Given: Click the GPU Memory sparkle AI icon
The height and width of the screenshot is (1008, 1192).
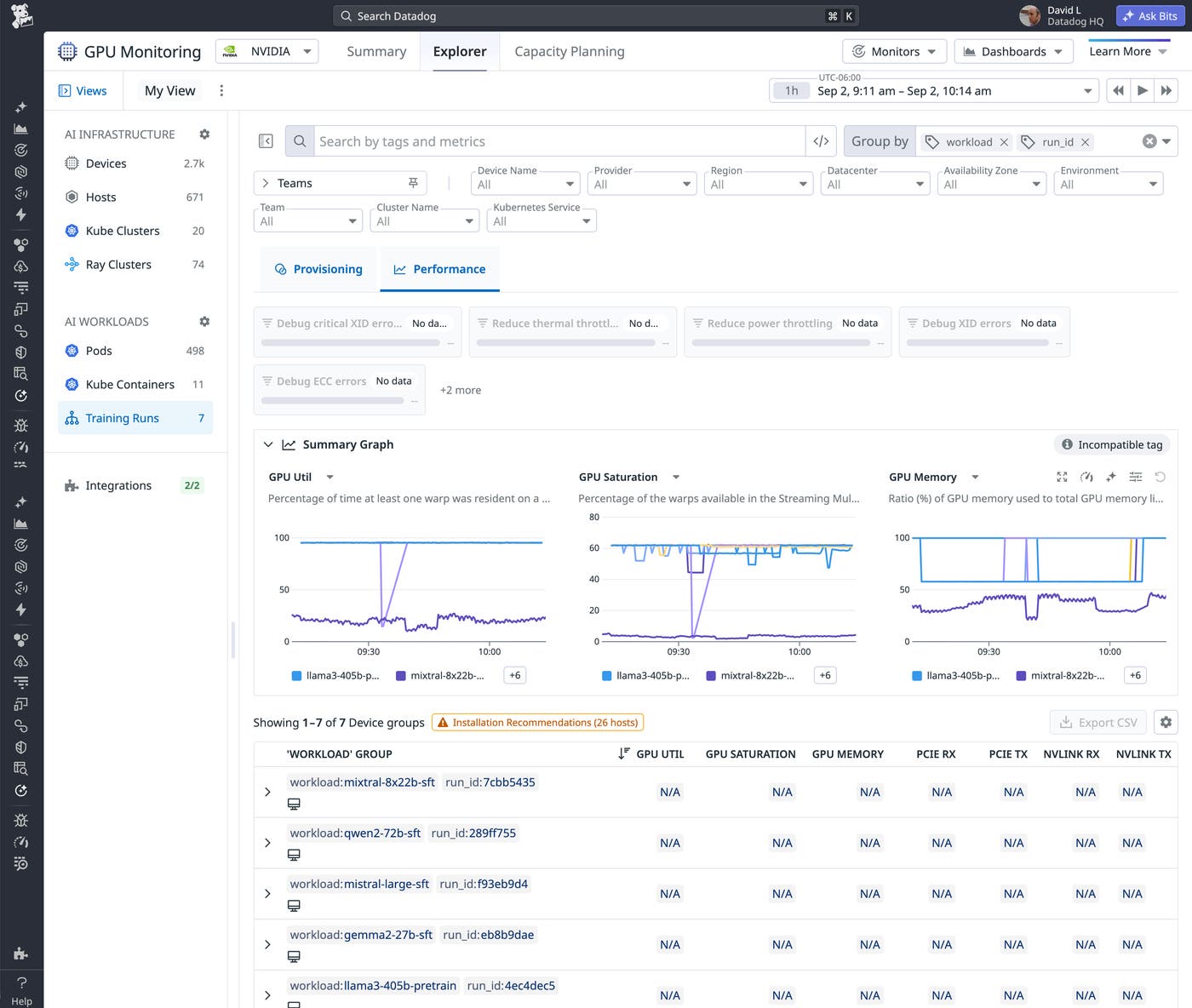Looking at the screenshot, I should (1110, 478).
